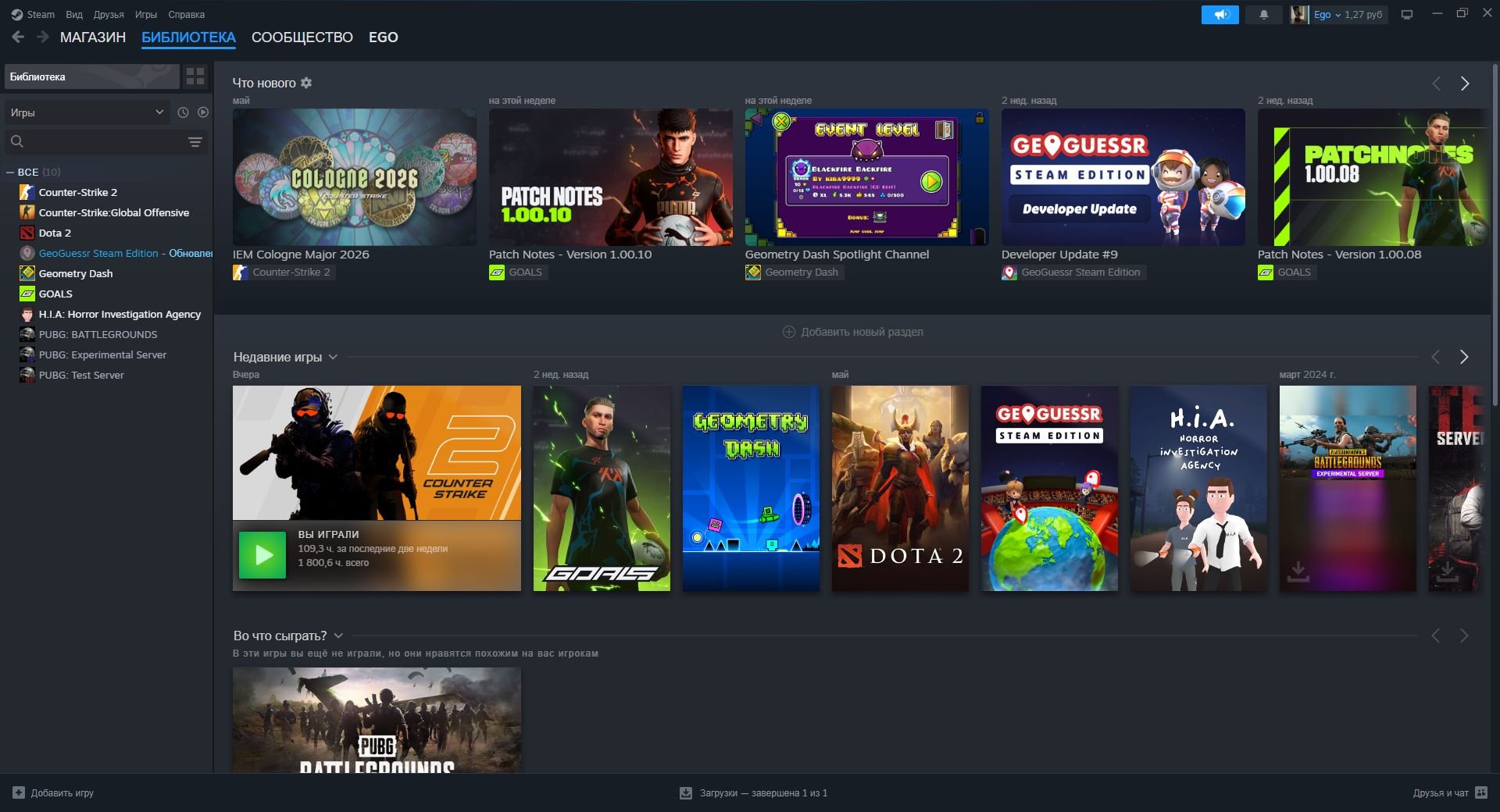Viewport: 1500px width, 812px height.
Task: Open the Dota 2 cover in recent games
Action: click(x=900, y=488)
